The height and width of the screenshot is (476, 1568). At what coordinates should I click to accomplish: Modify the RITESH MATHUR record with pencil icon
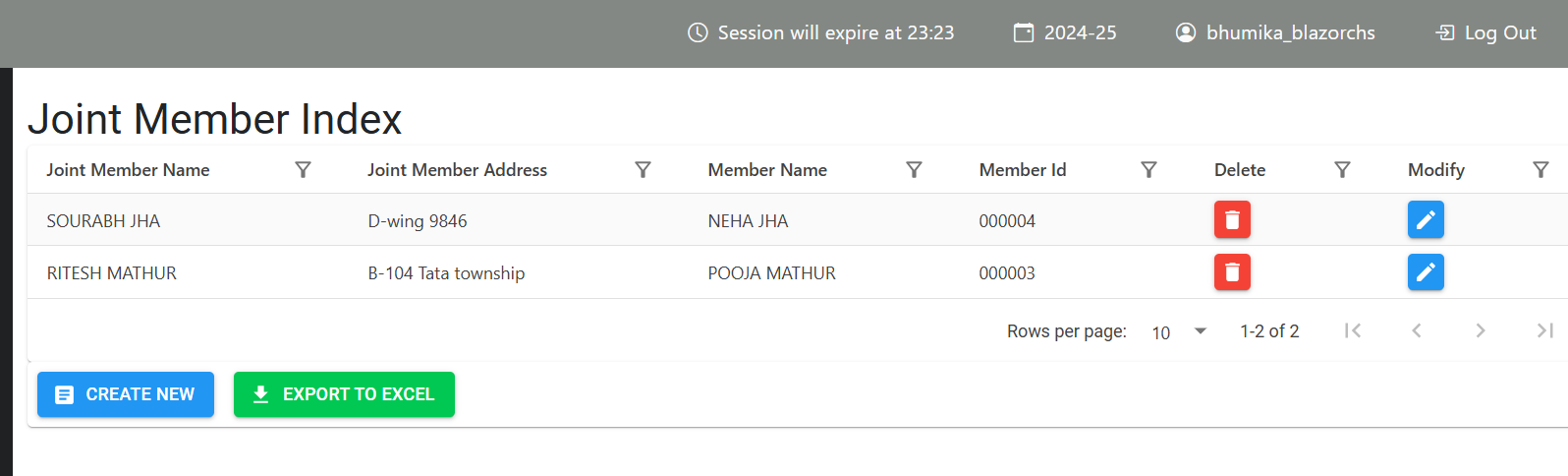coord(1426,271)
